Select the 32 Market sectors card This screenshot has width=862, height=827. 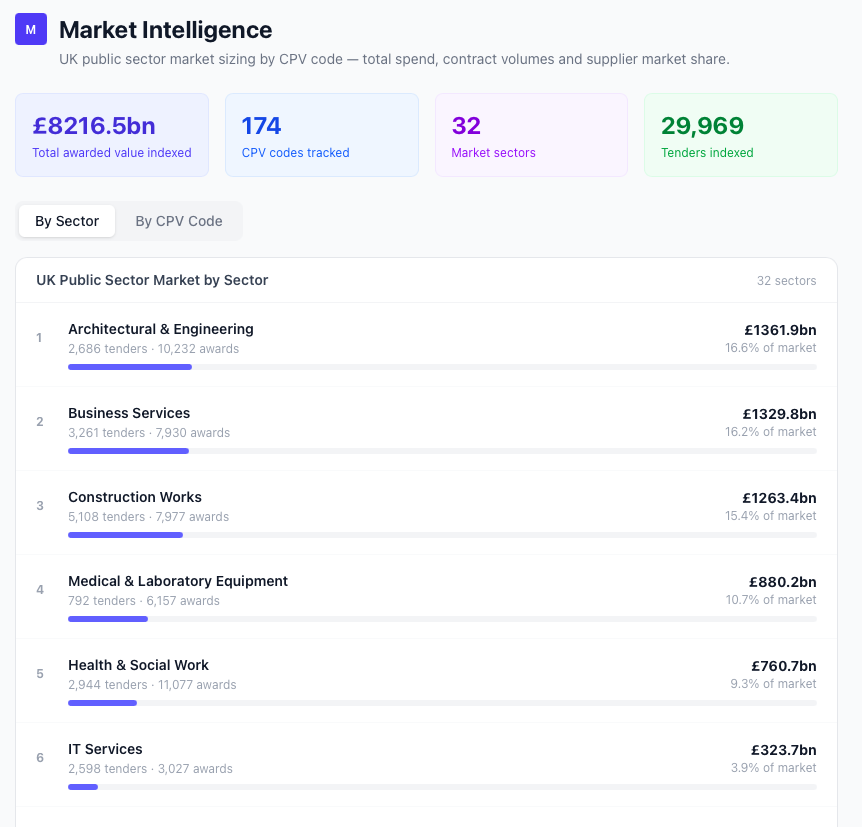click(531, 135)
